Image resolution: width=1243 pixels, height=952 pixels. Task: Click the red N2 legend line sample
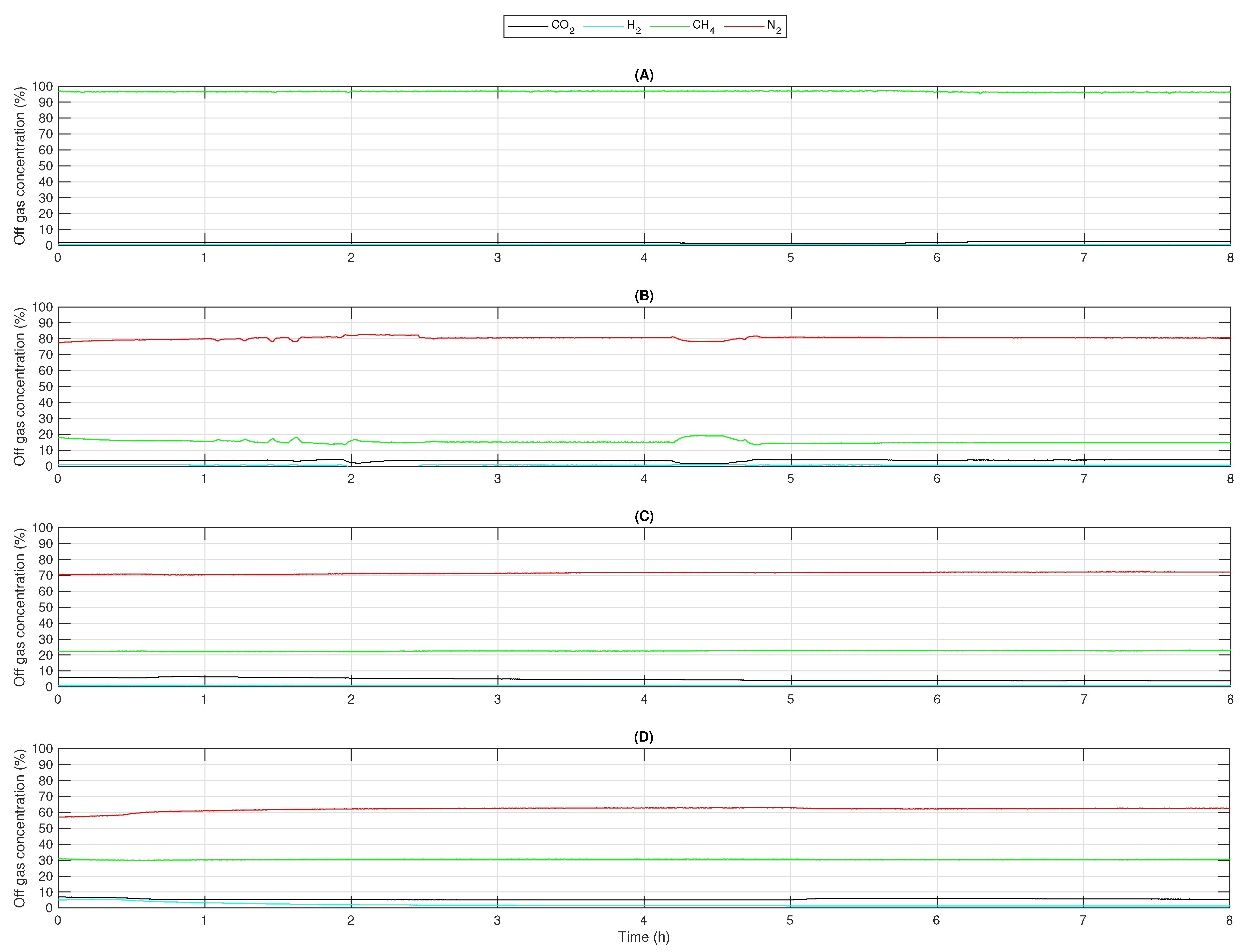(744, 27)
